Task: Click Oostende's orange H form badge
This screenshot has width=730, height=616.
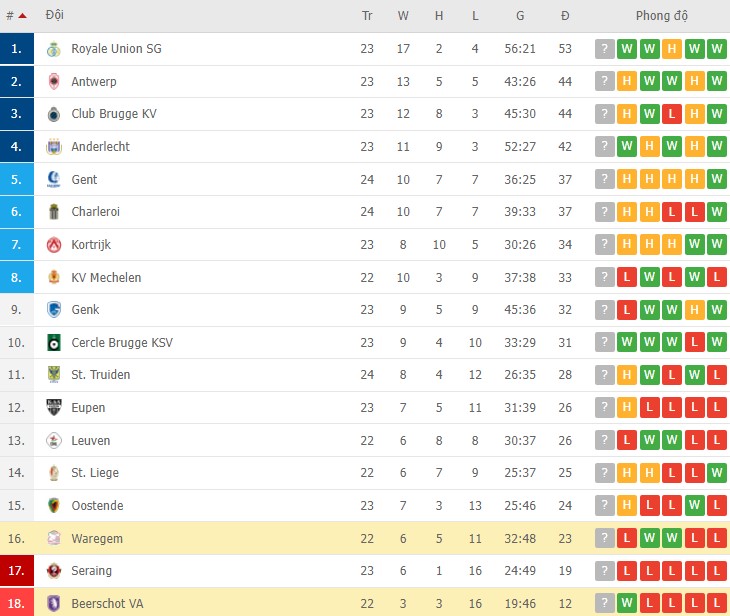Action: (627, 506)
